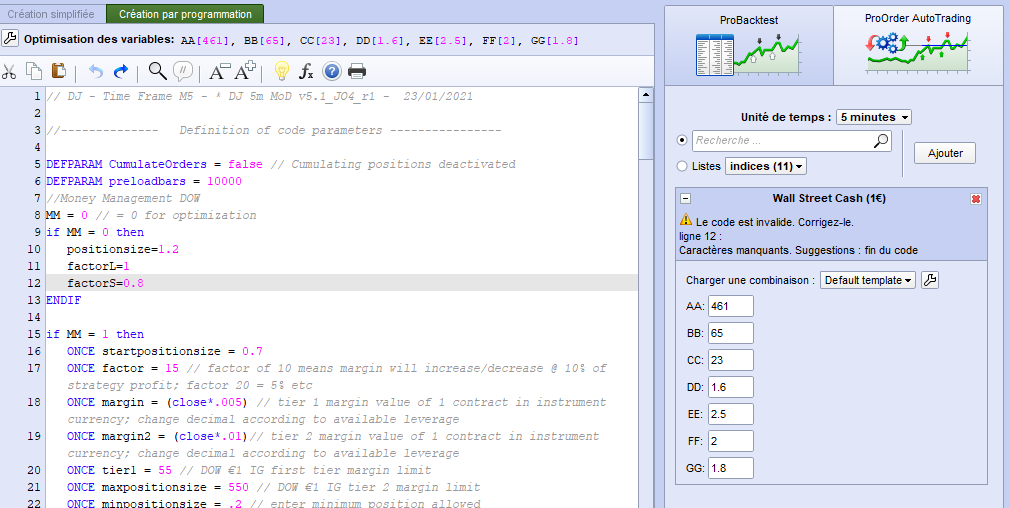1010x508 pixels.
Task: Print the code with printer icon
Action: (357, 71)
